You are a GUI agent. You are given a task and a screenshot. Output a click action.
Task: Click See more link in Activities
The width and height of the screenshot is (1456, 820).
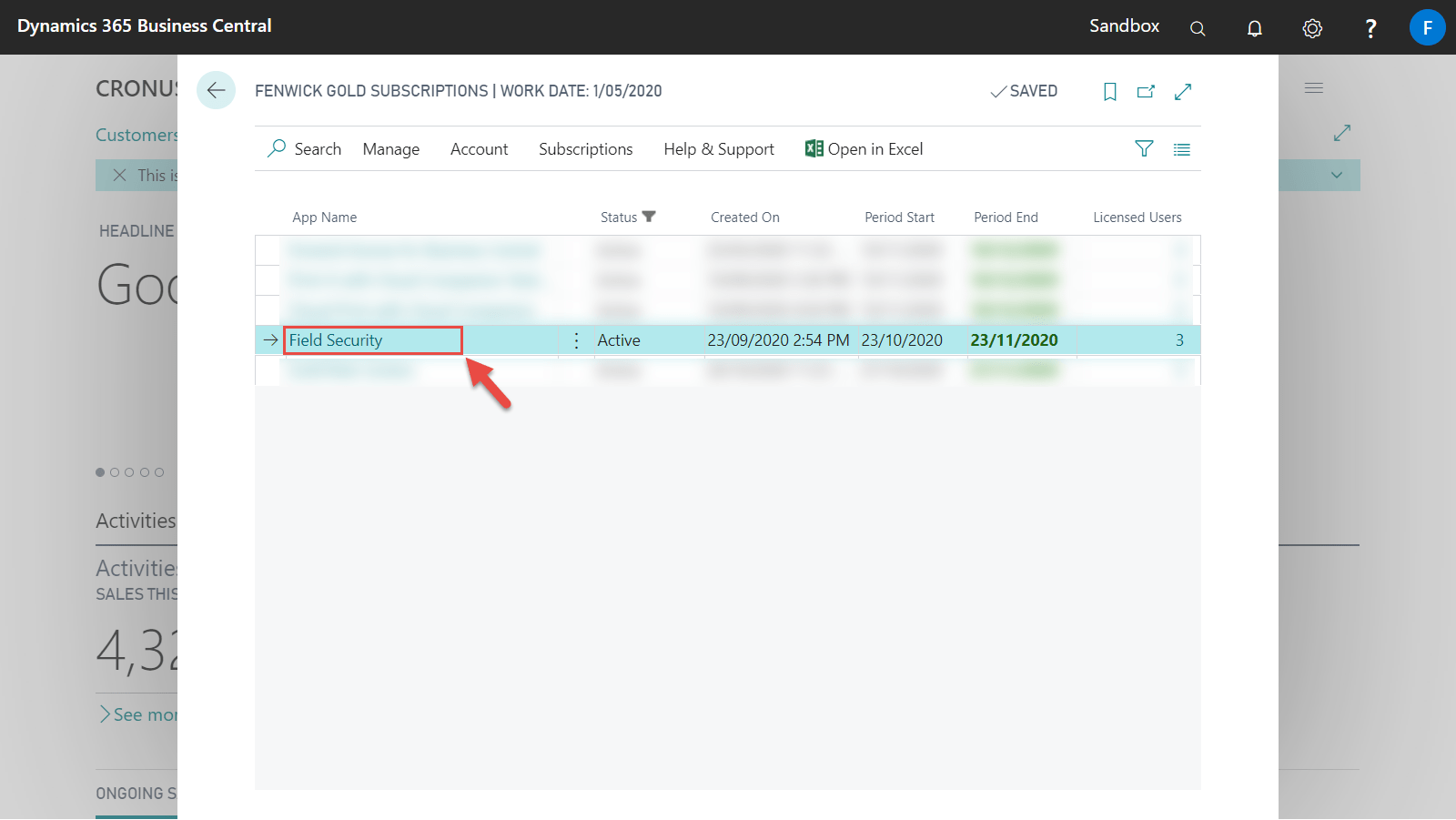[x=138, y=714]
